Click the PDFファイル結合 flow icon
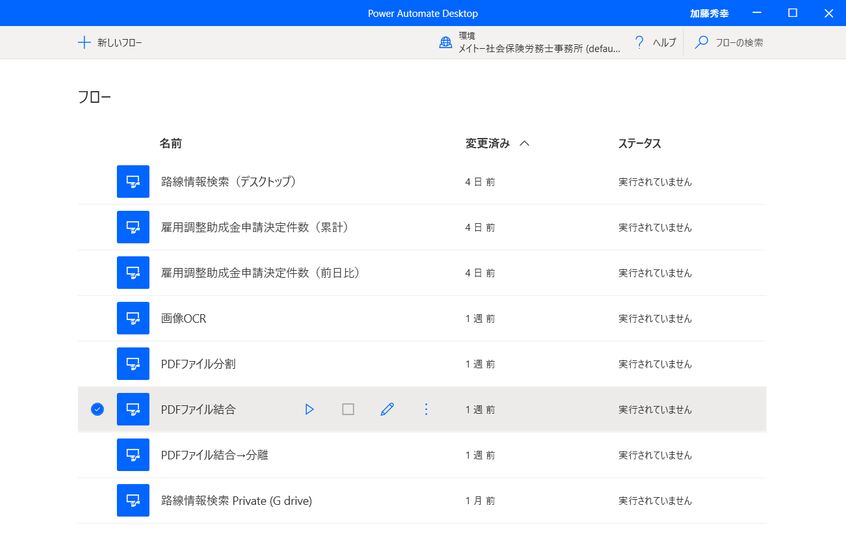Image resolution: width=846 pixels, height=553 pixels. (133, 409)
